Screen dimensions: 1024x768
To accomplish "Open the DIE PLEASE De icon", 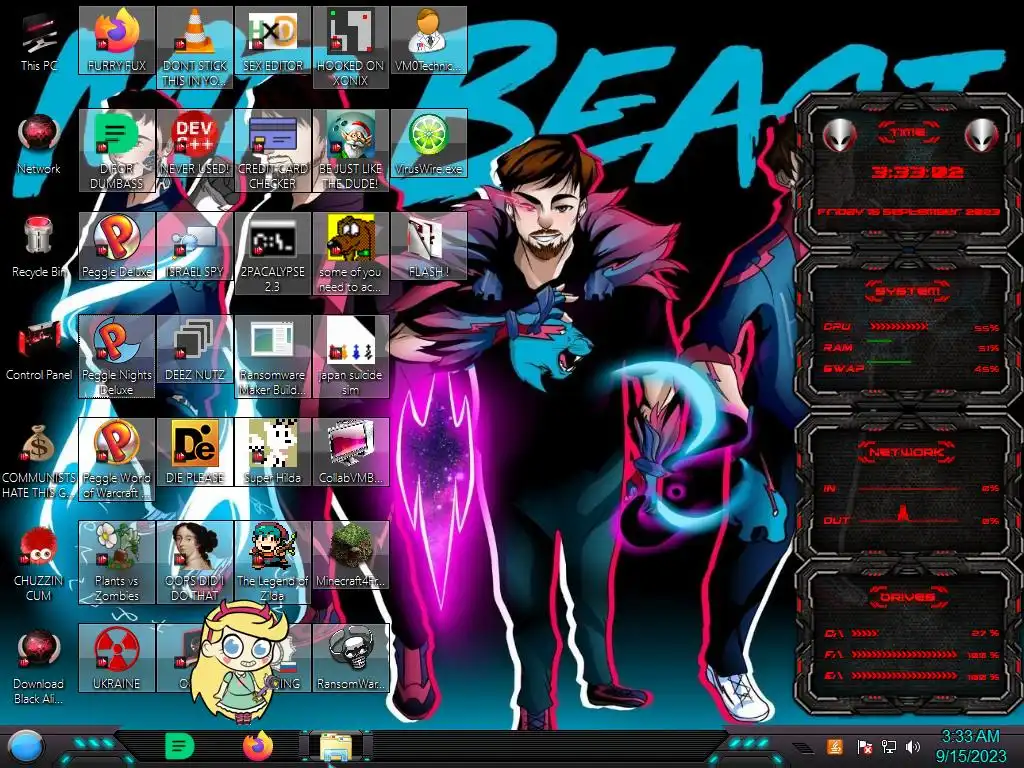I will coord(195,453).
